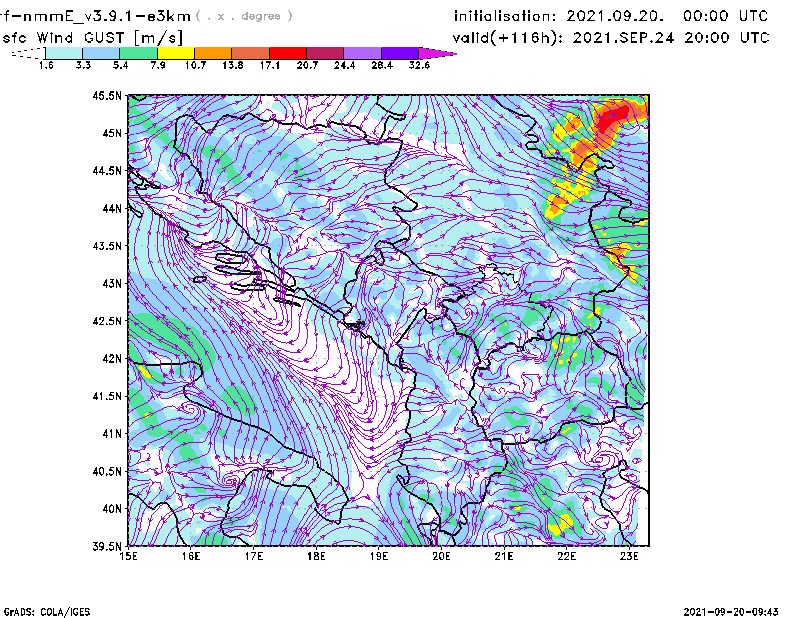This screenshot has width=800, height=618.
Task: Click the dashed white arrow end of the colorbar
Action: point(28,53)
